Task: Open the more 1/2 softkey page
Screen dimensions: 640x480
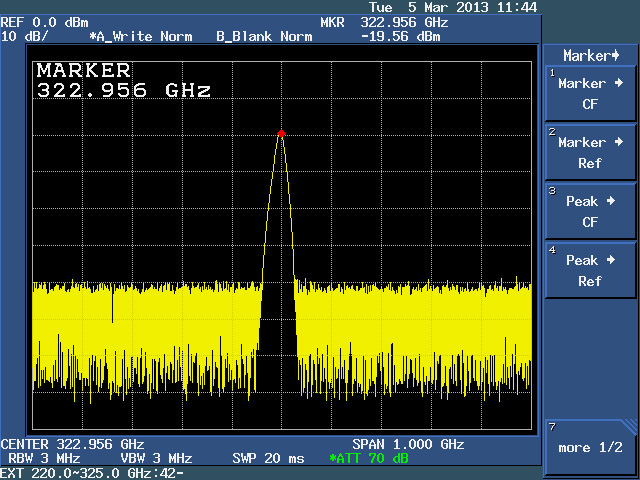Action: pyautogui.click(x=590, y=447)
